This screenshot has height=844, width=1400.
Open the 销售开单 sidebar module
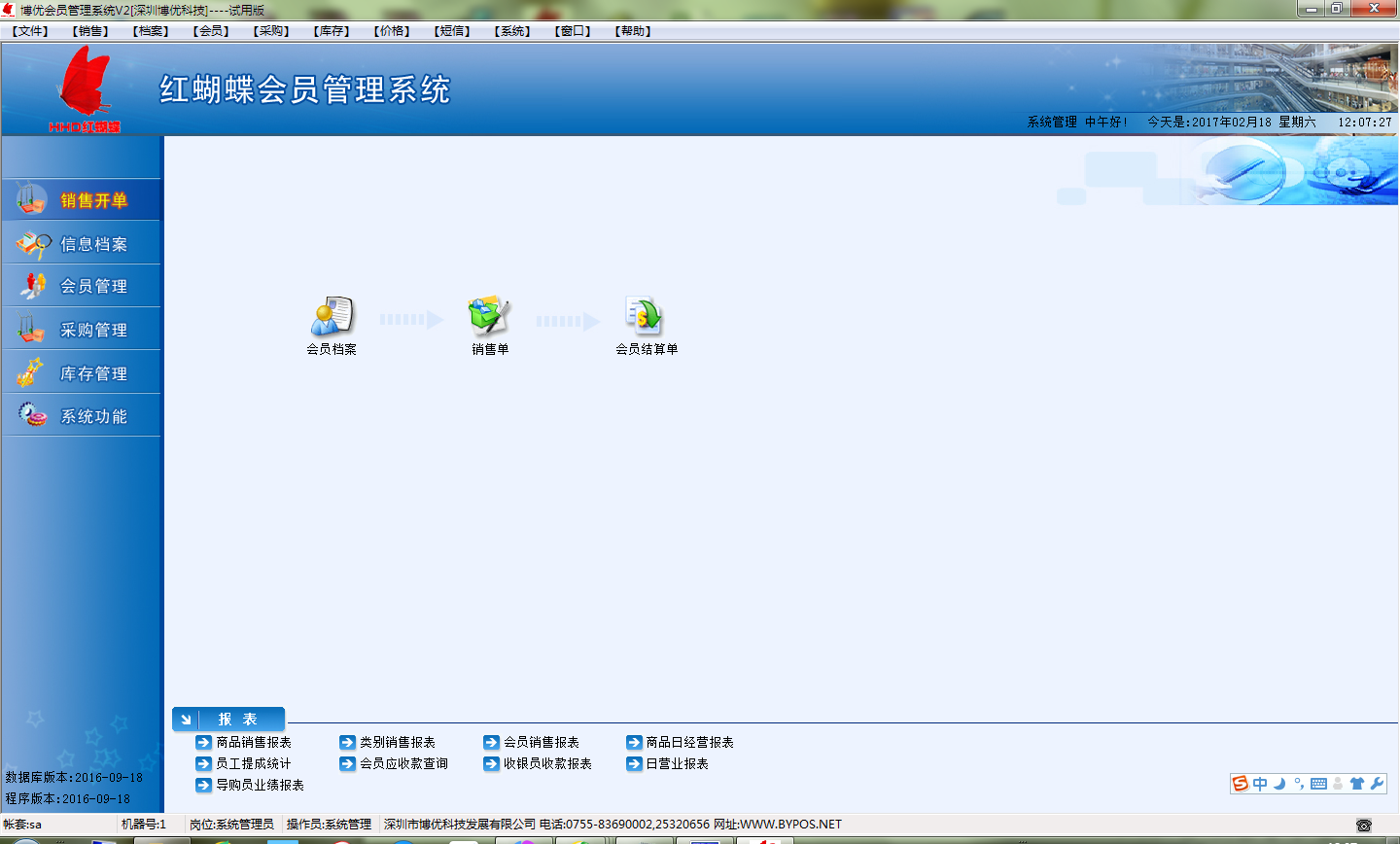tap(82, 200)
